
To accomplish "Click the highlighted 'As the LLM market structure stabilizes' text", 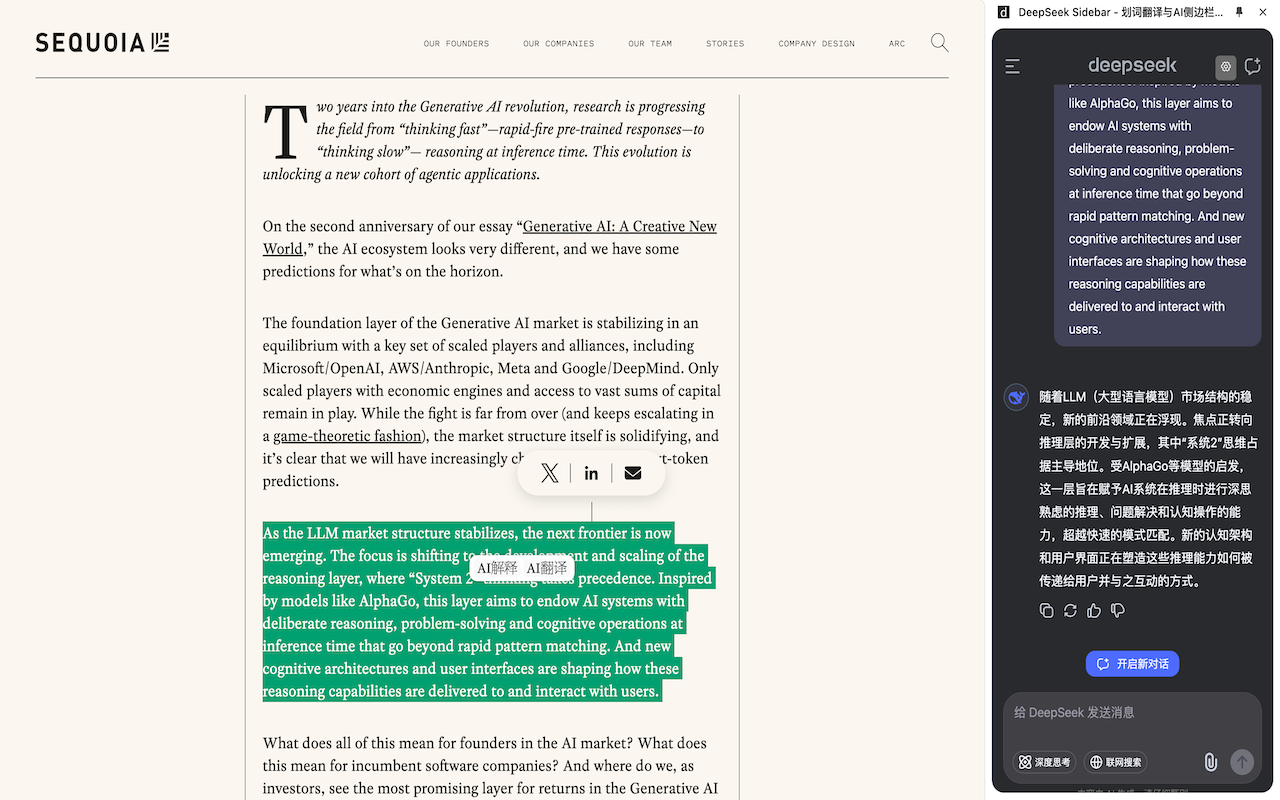I will (488, 612).
